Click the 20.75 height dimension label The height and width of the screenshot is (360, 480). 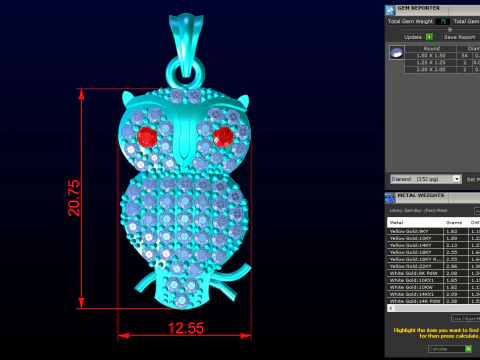[74, 198]
